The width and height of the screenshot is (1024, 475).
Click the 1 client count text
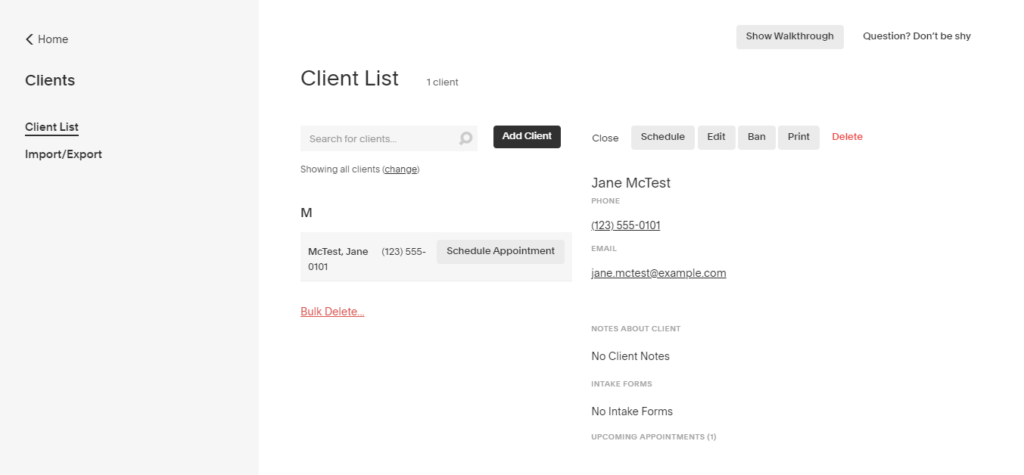pyautogui.click(x=442, y=82)
